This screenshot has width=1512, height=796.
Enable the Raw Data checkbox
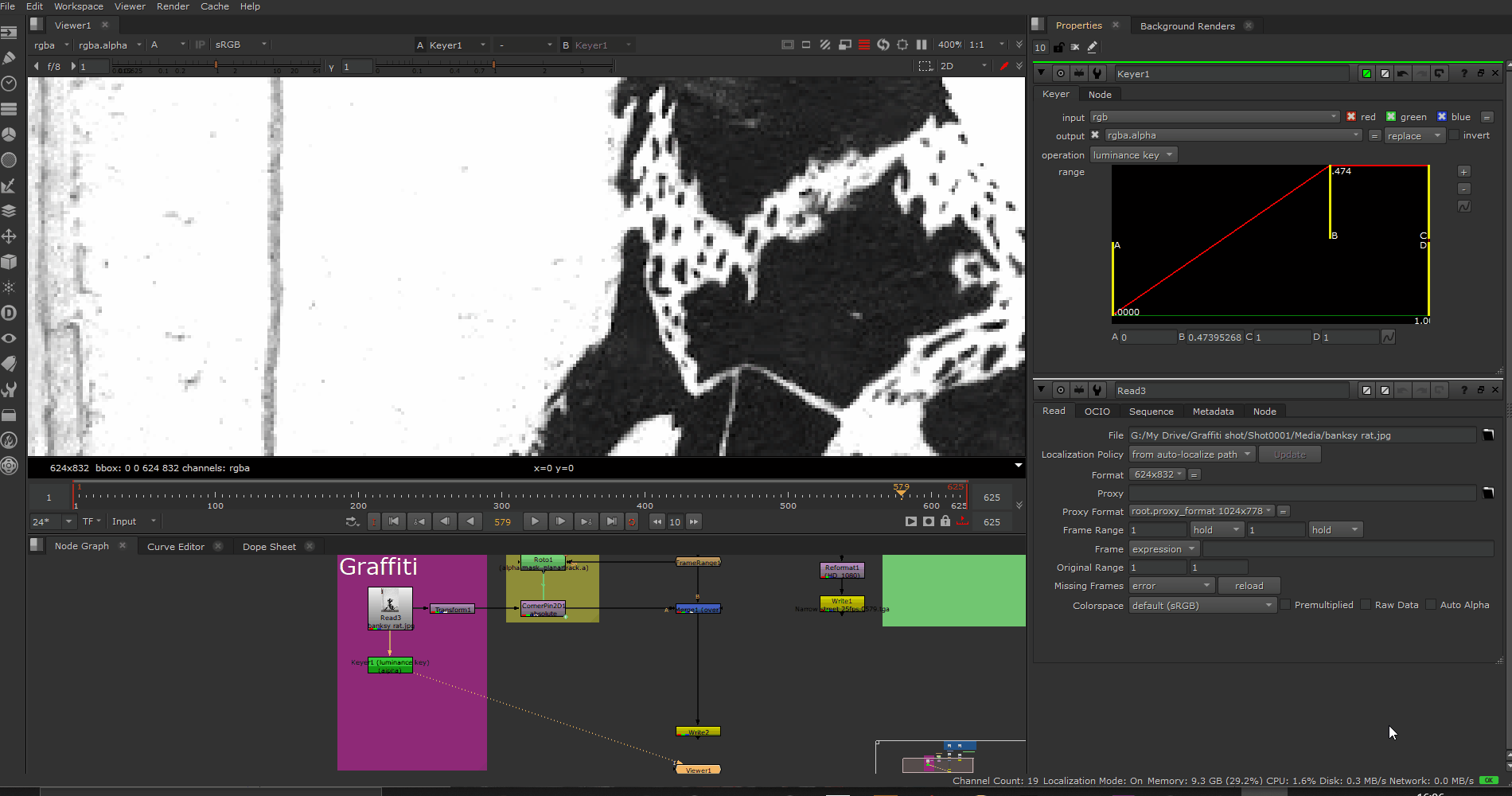coord(1366,604)
